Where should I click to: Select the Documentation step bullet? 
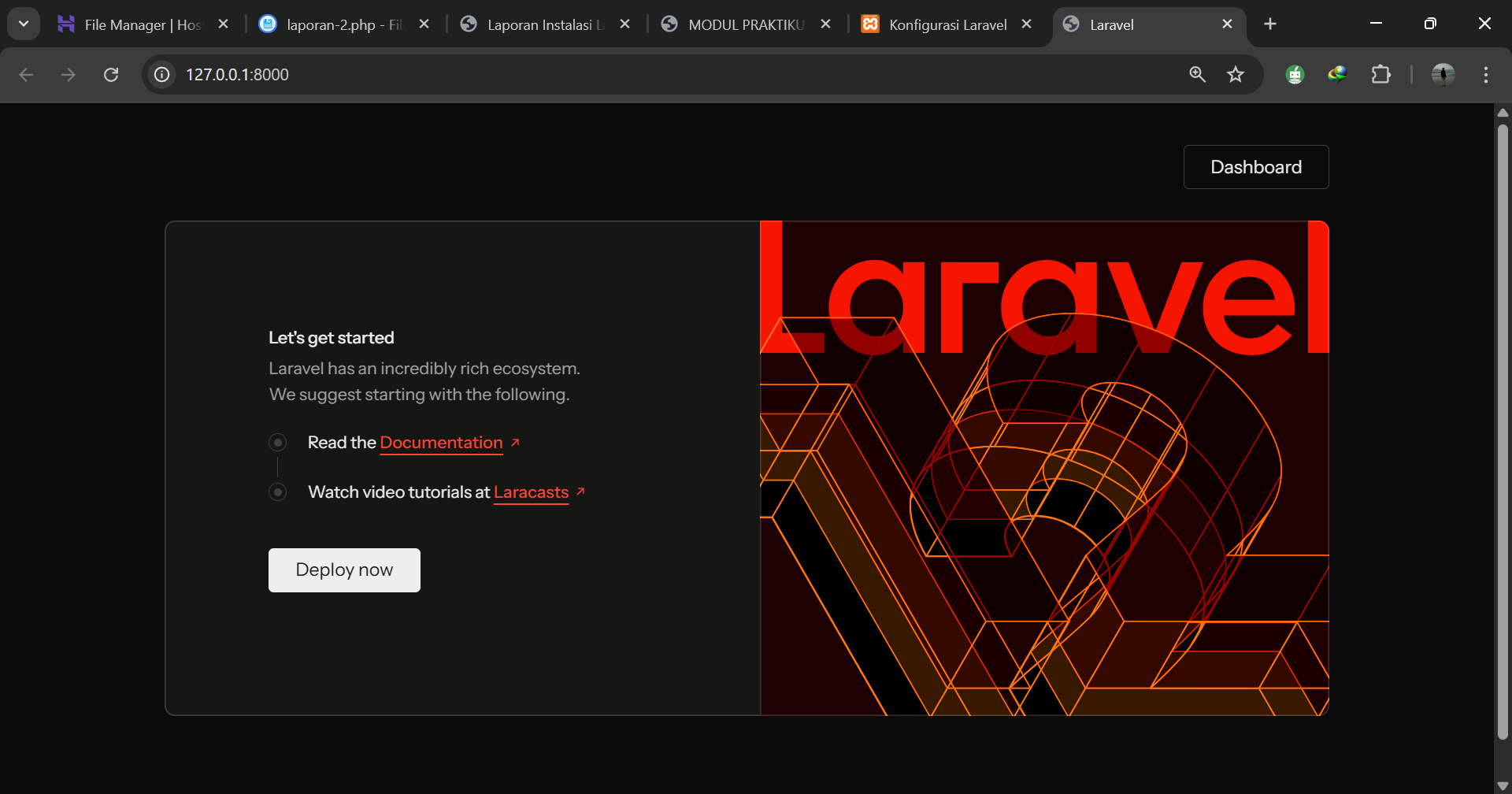278,442
